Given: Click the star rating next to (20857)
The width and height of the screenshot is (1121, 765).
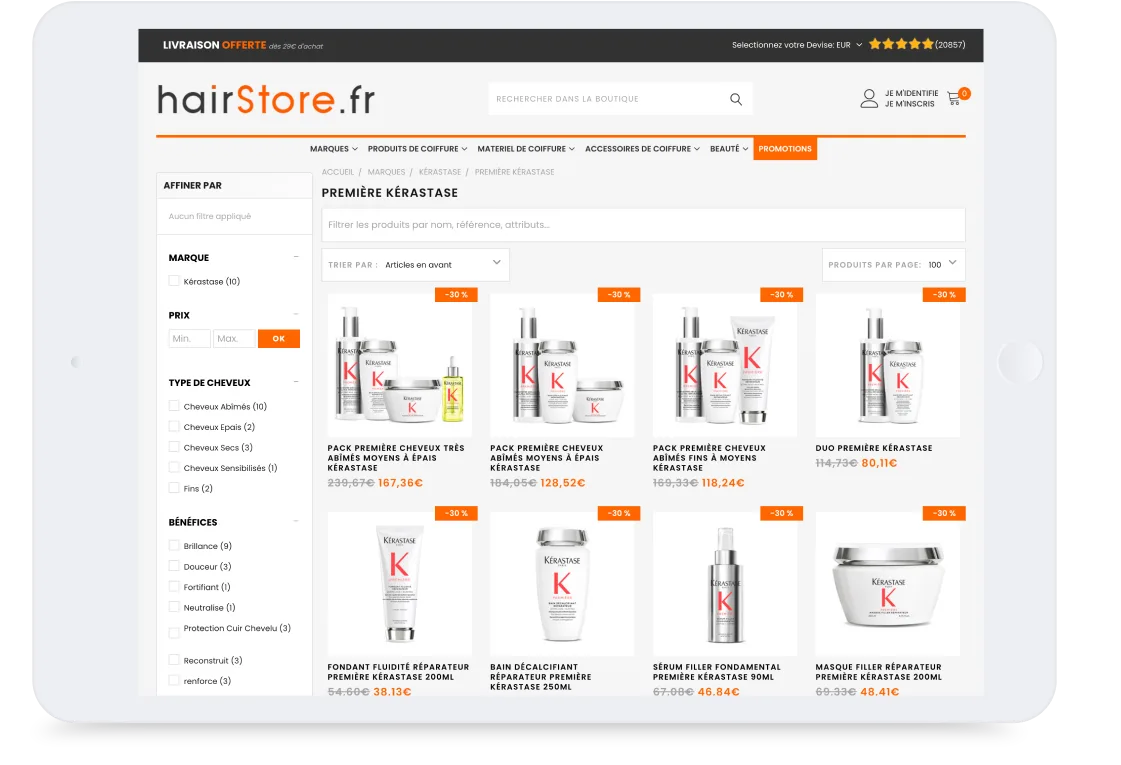Looking at the screenshot, I should coord(899,45).
